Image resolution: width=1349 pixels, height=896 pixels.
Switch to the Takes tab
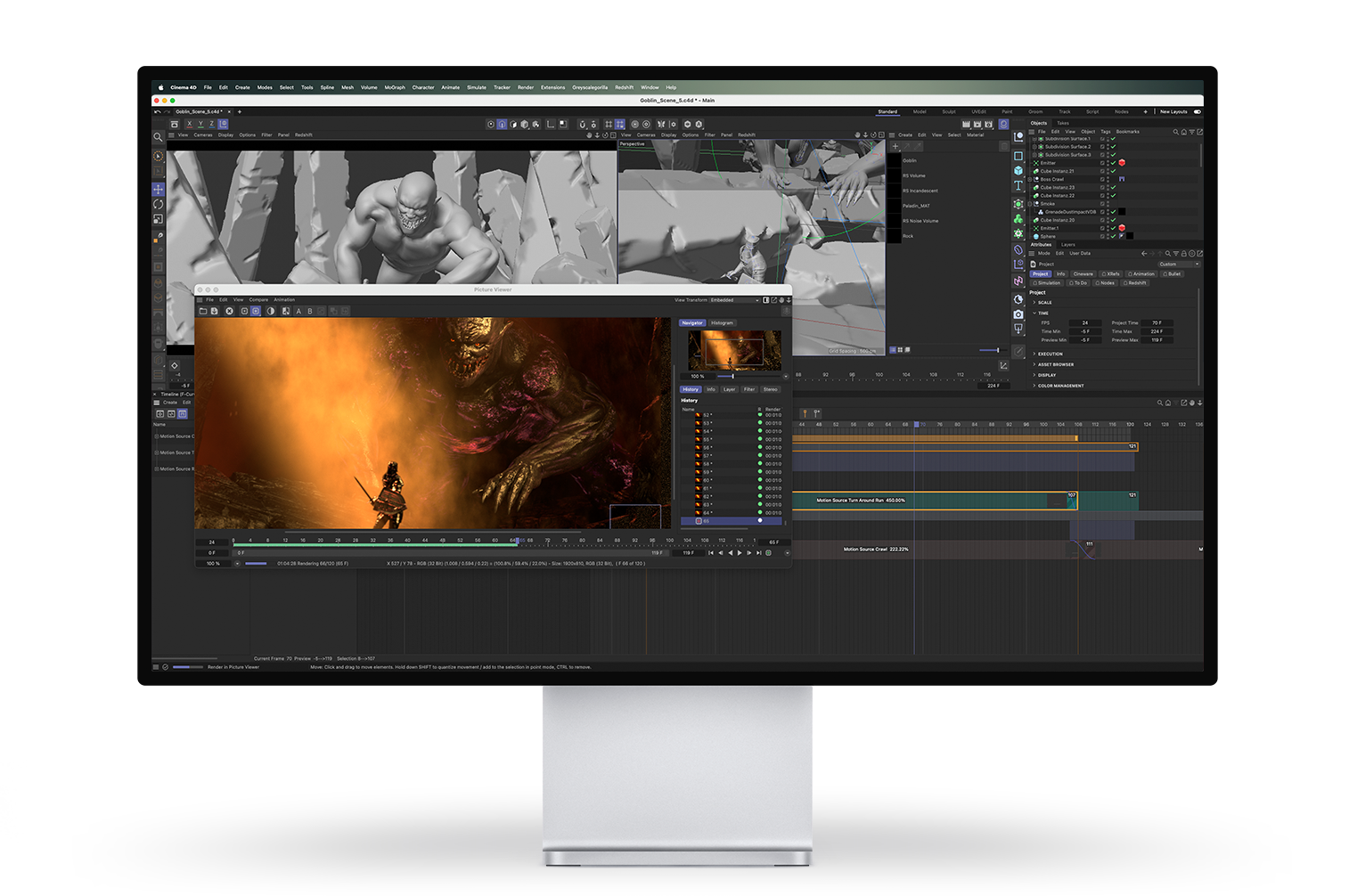click(x=1063, y=123)
